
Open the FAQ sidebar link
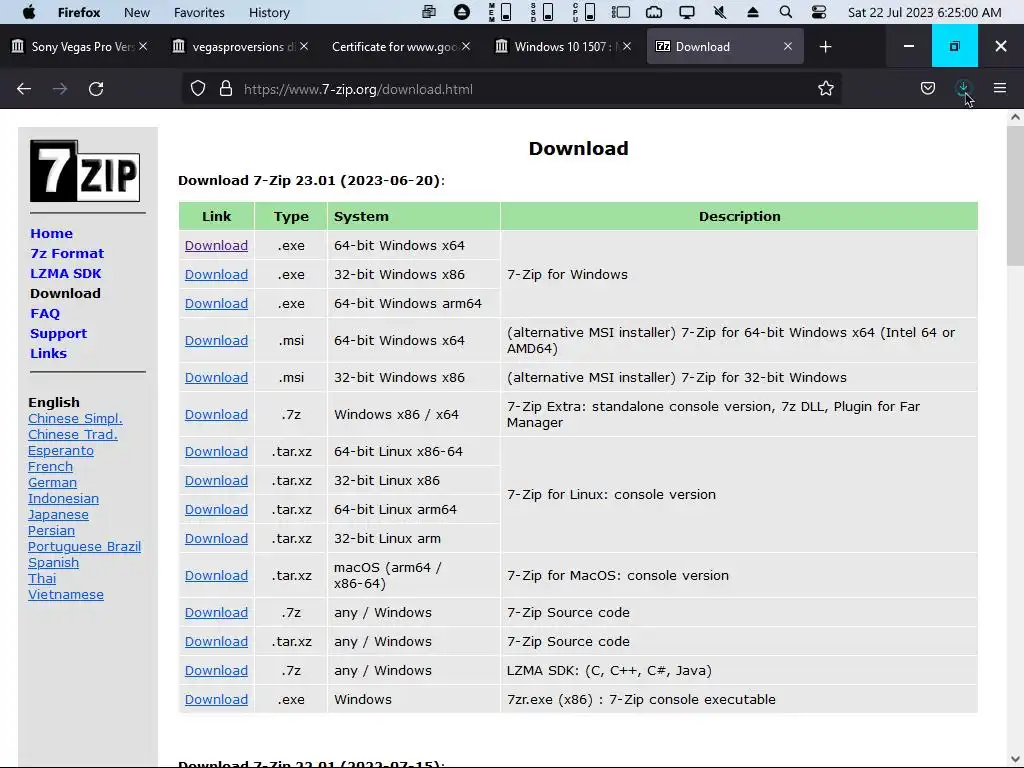44,313
